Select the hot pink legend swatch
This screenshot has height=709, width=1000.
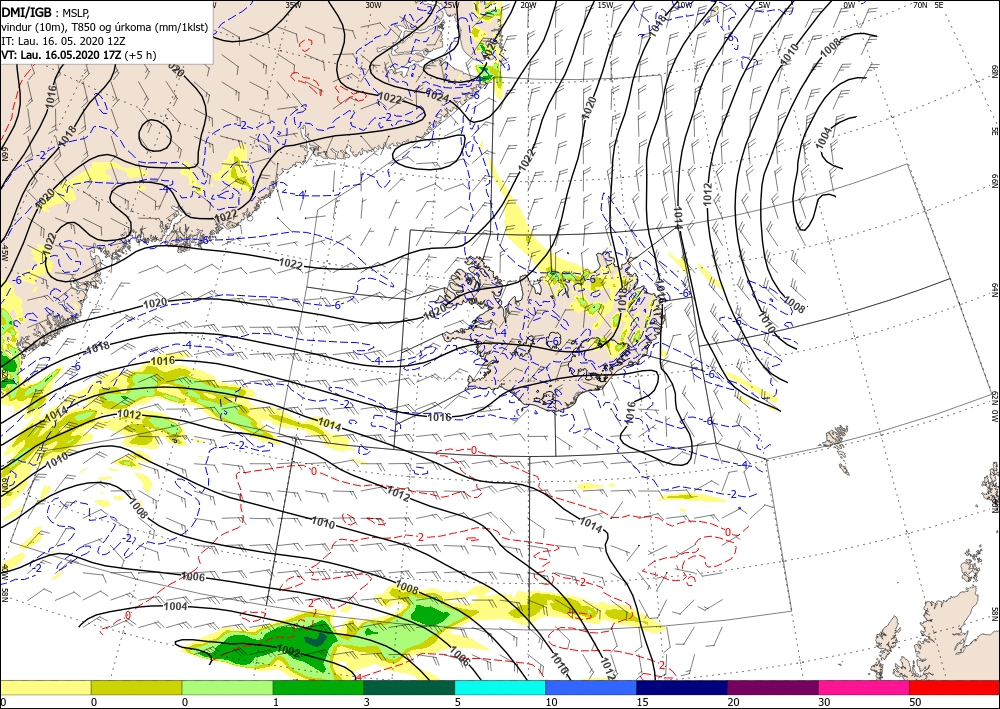point(864,687)
